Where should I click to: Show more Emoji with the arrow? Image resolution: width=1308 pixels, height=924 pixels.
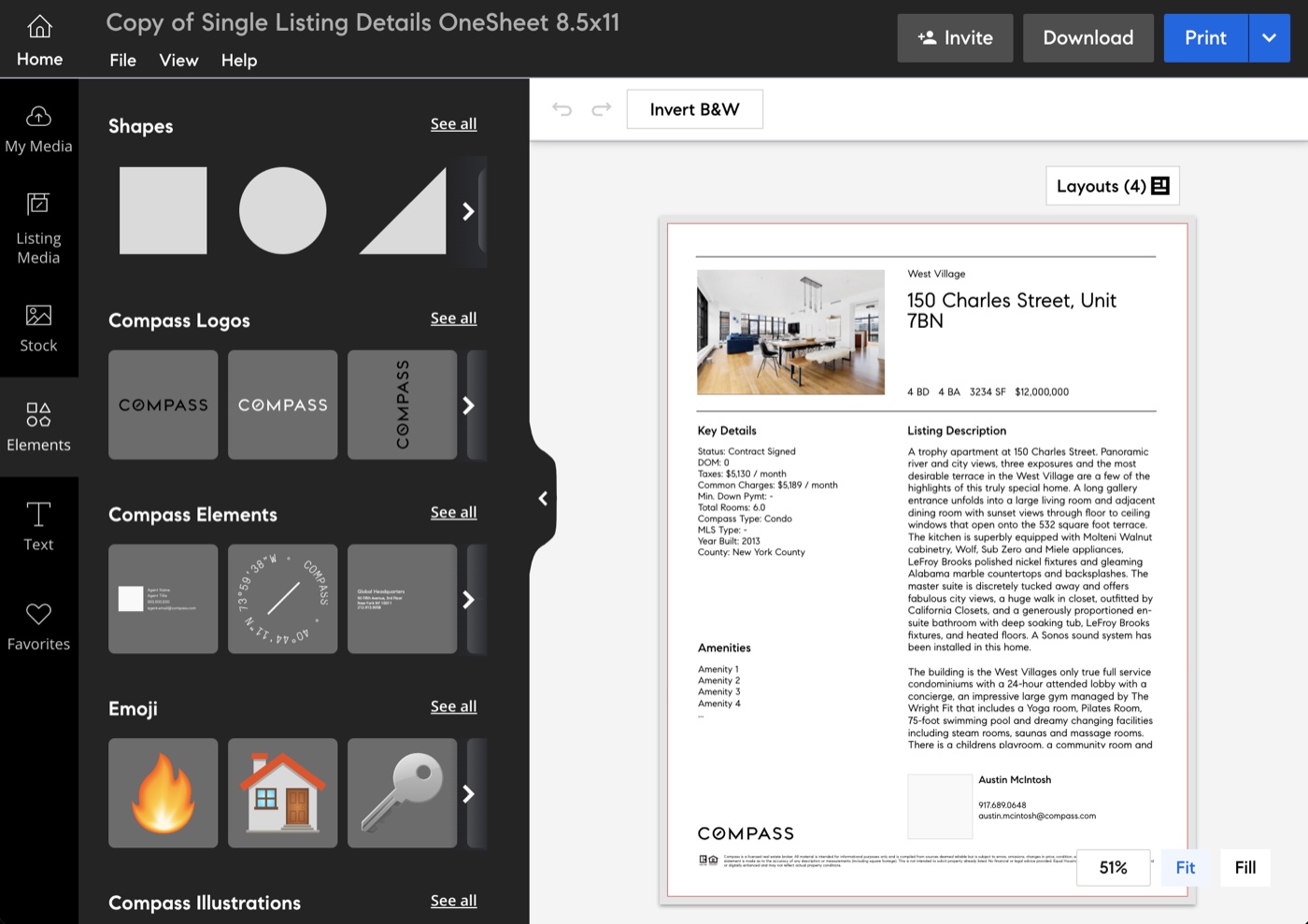point(469,793)
